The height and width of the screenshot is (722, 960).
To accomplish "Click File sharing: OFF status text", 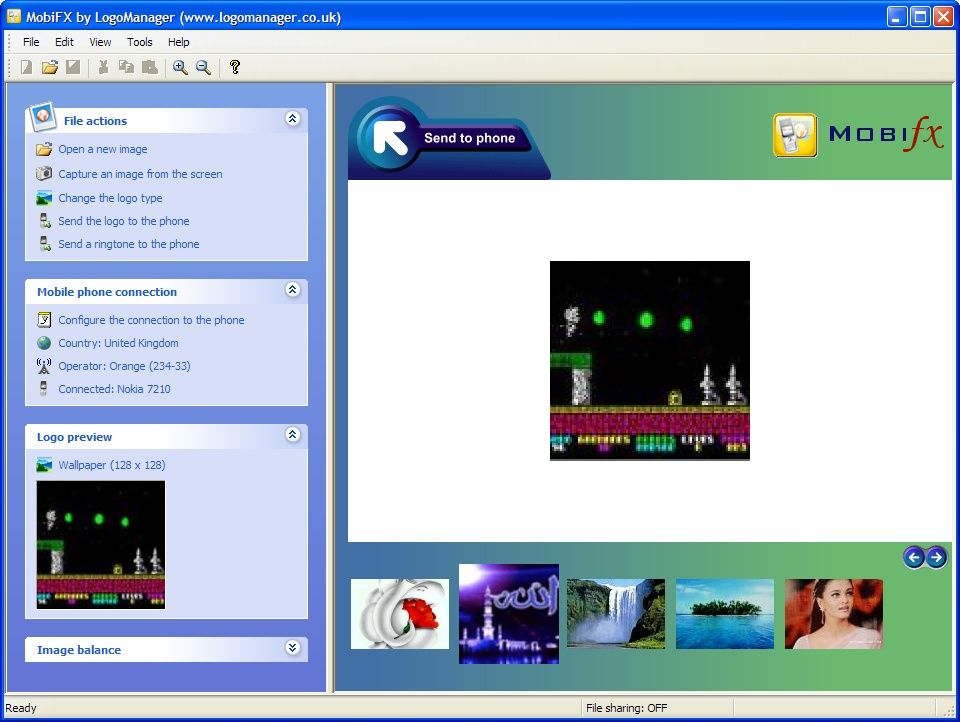I will tap(626, 708).
